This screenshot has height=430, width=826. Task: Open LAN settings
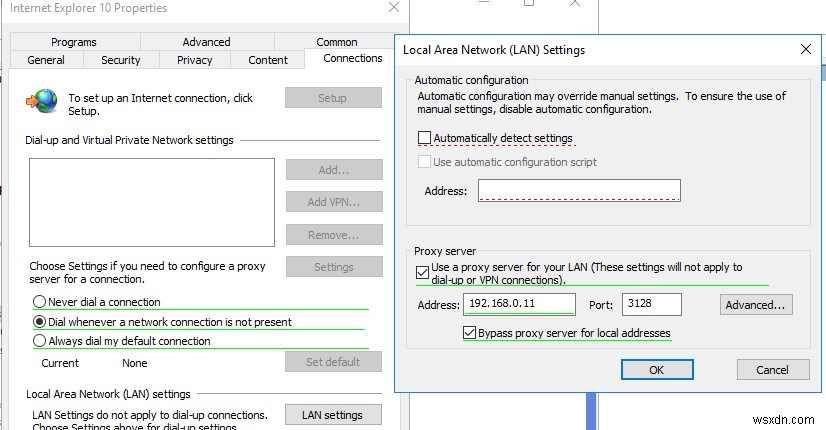[x=333, y=415]
